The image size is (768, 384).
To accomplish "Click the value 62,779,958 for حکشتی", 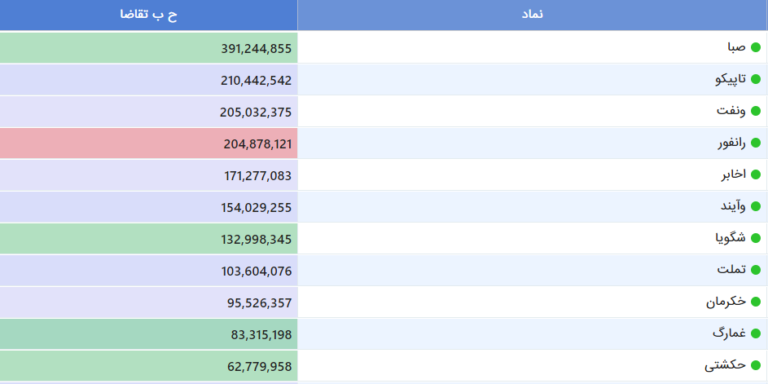I will pyautogui.click(x=259, y=367).
